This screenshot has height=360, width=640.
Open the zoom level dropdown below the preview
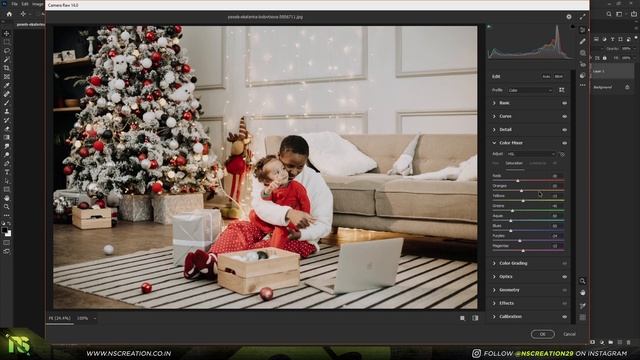click(87, 318)
